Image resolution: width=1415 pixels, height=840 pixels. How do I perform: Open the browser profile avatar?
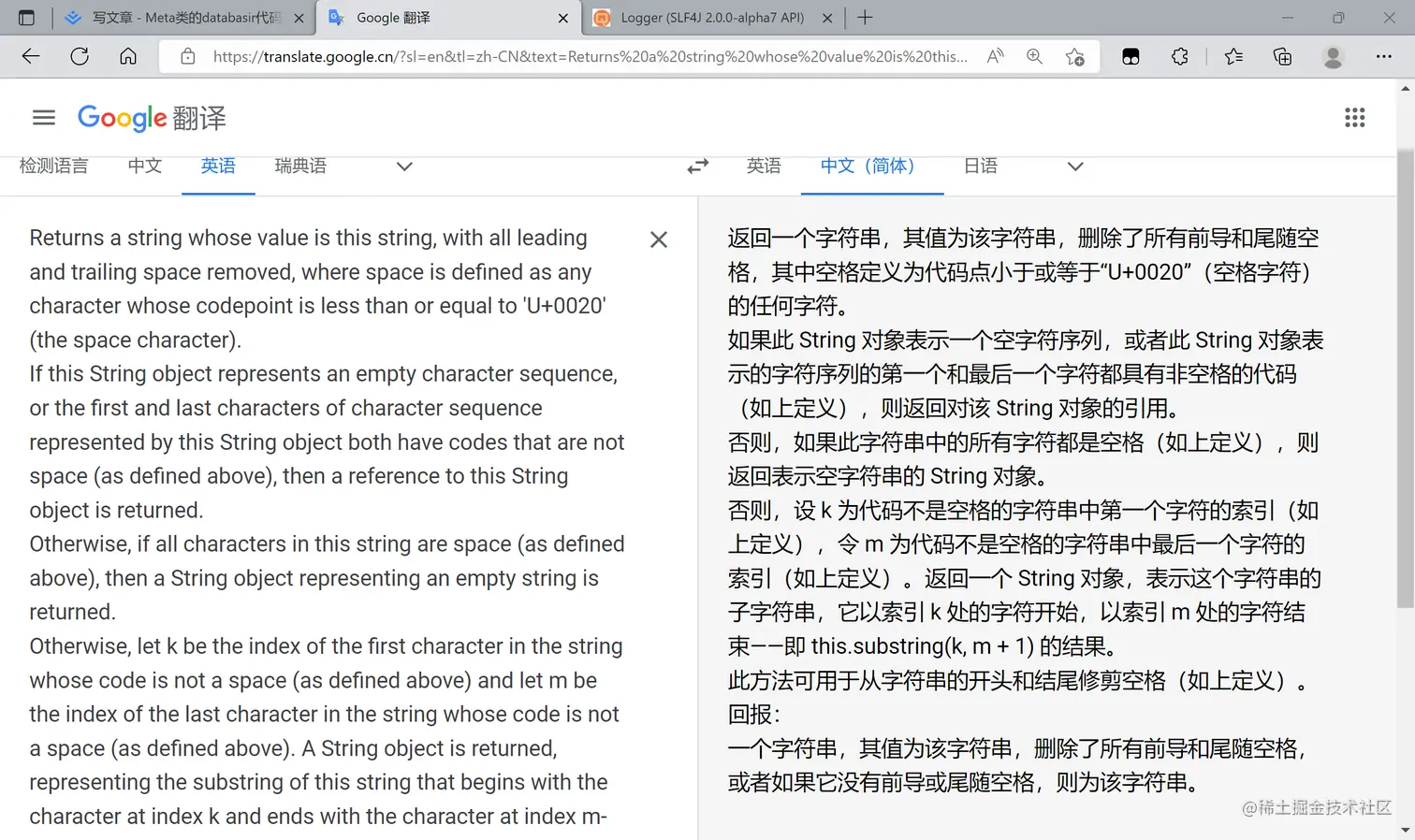point(1333,56)
